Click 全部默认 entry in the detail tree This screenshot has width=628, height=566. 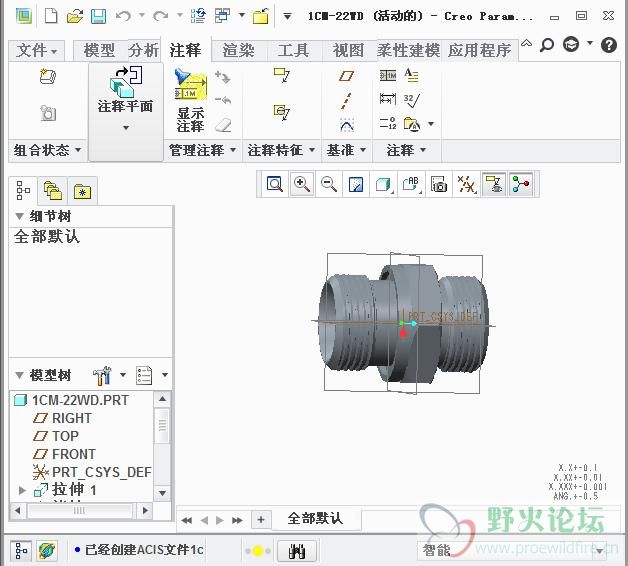47,236
